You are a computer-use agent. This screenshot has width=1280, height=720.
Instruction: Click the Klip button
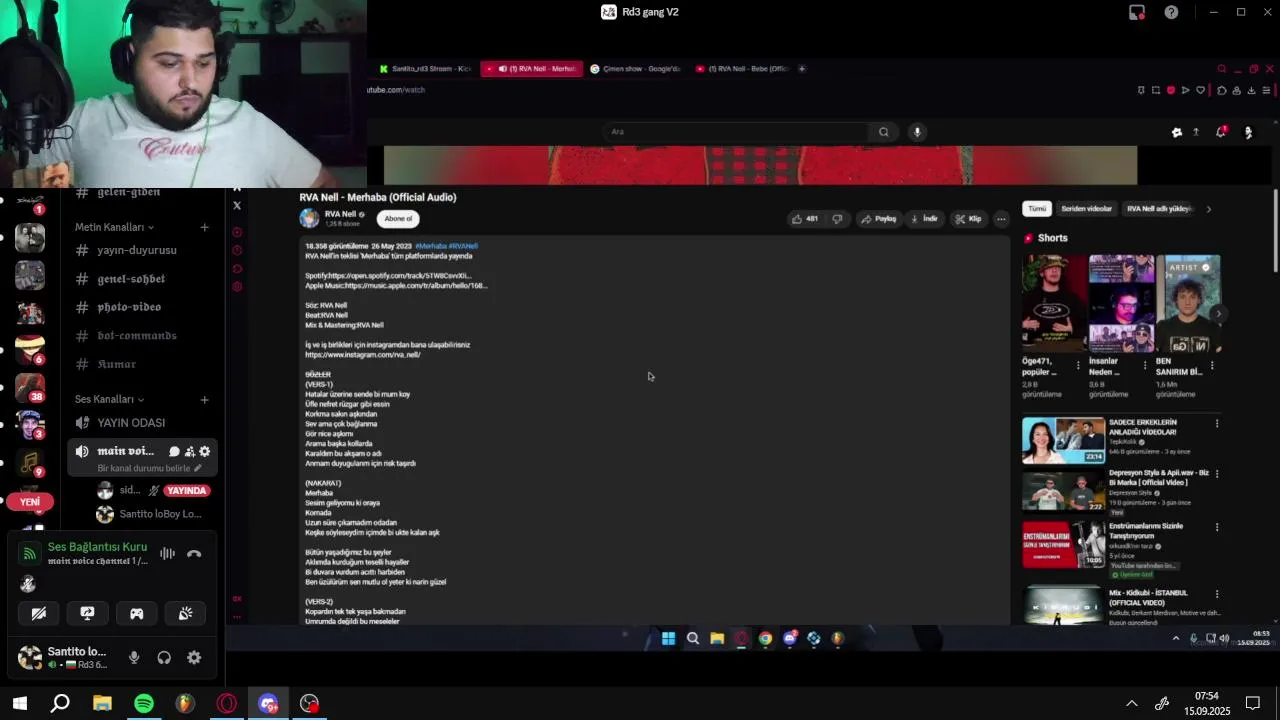tap(968, 219)
